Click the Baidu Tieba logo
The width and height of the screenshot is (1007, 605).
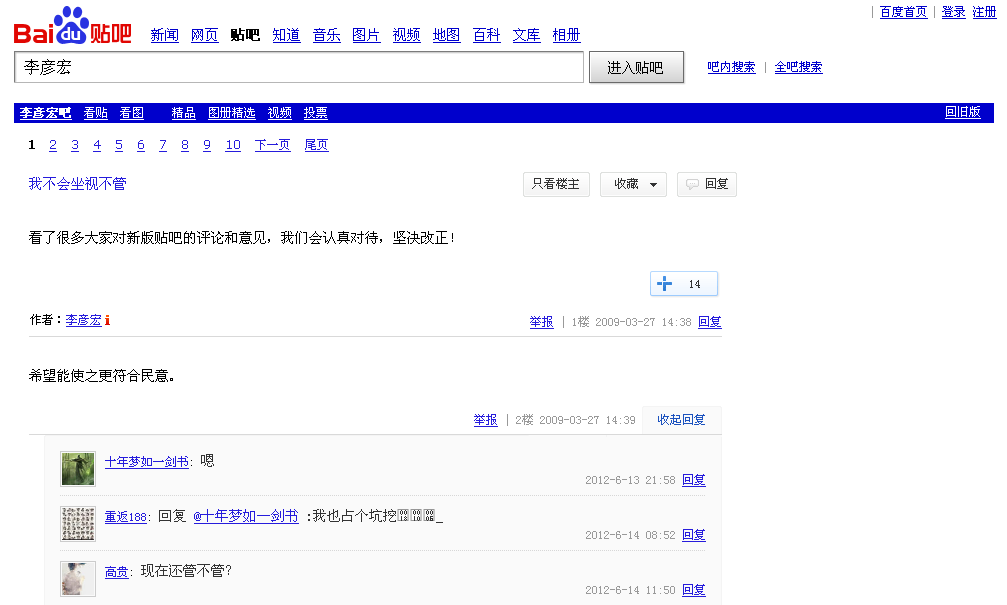tap(73, 26)
